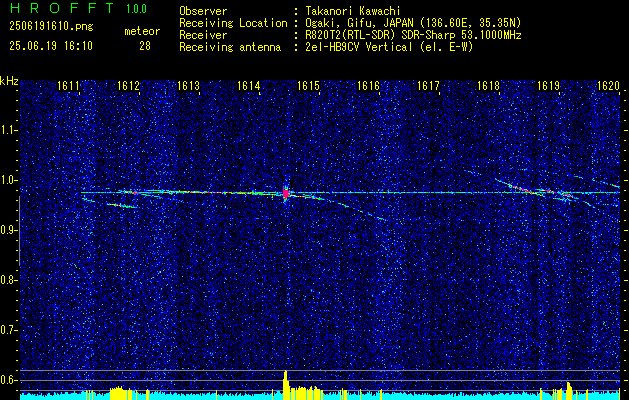The height and width of the screenshot is (400, 629).
Task: Click the 1617 time marker
Action: tap(428, 86)
